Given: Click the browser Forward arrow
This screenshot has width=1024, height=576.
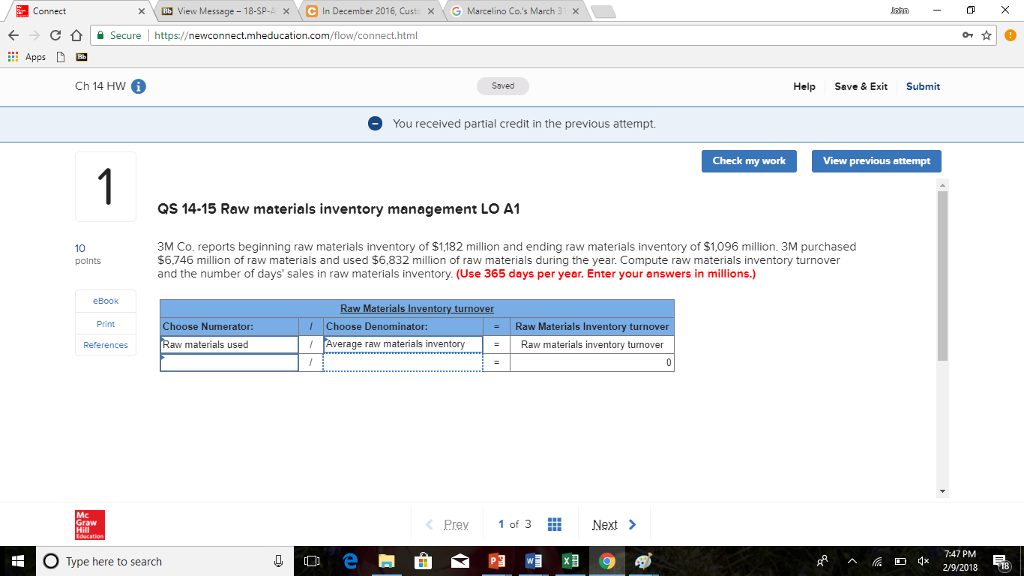Looking at the screenshot, I should (x=35, y=35).
